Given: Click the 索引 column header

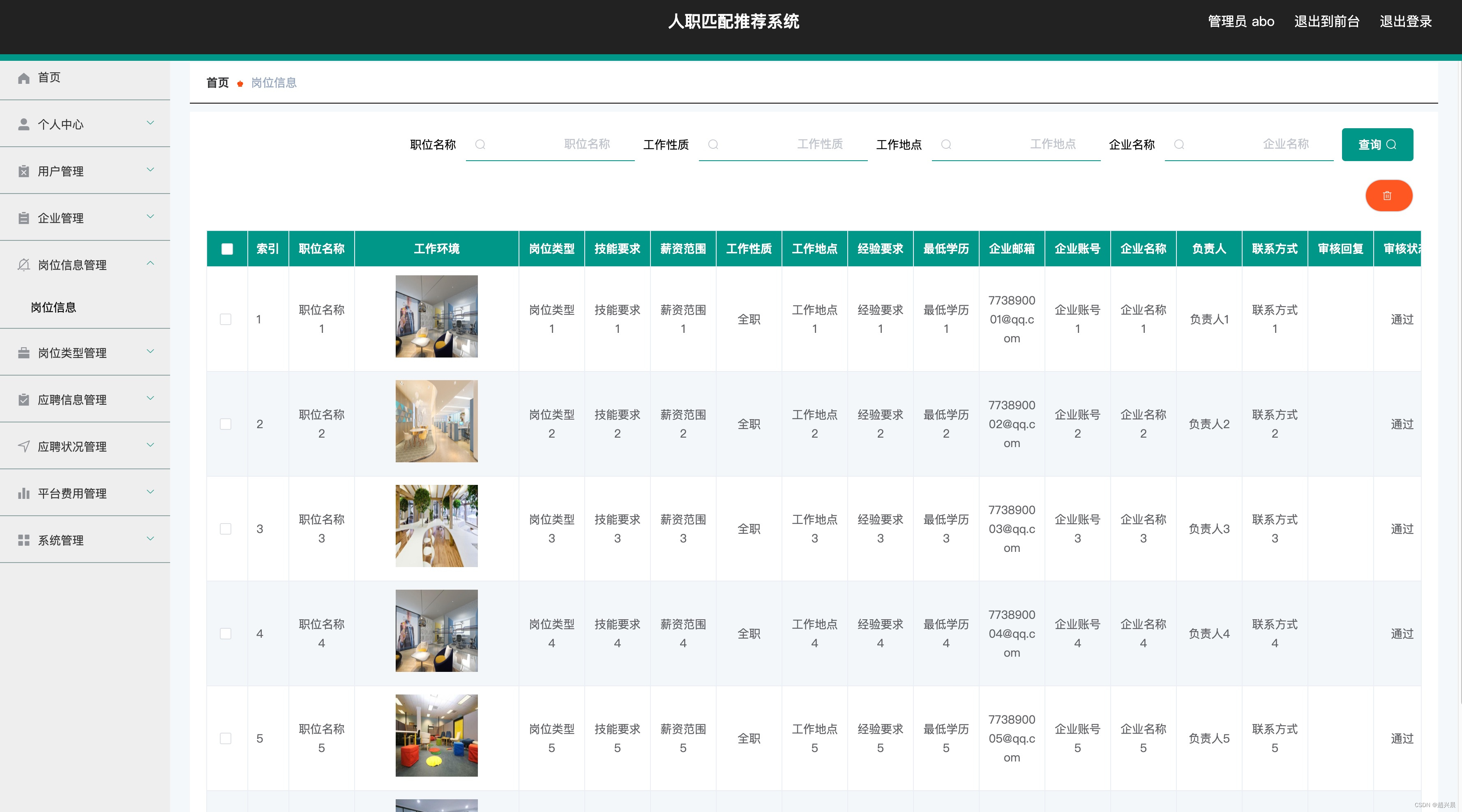Looking at the screenshot, I should tap(268, 249).
